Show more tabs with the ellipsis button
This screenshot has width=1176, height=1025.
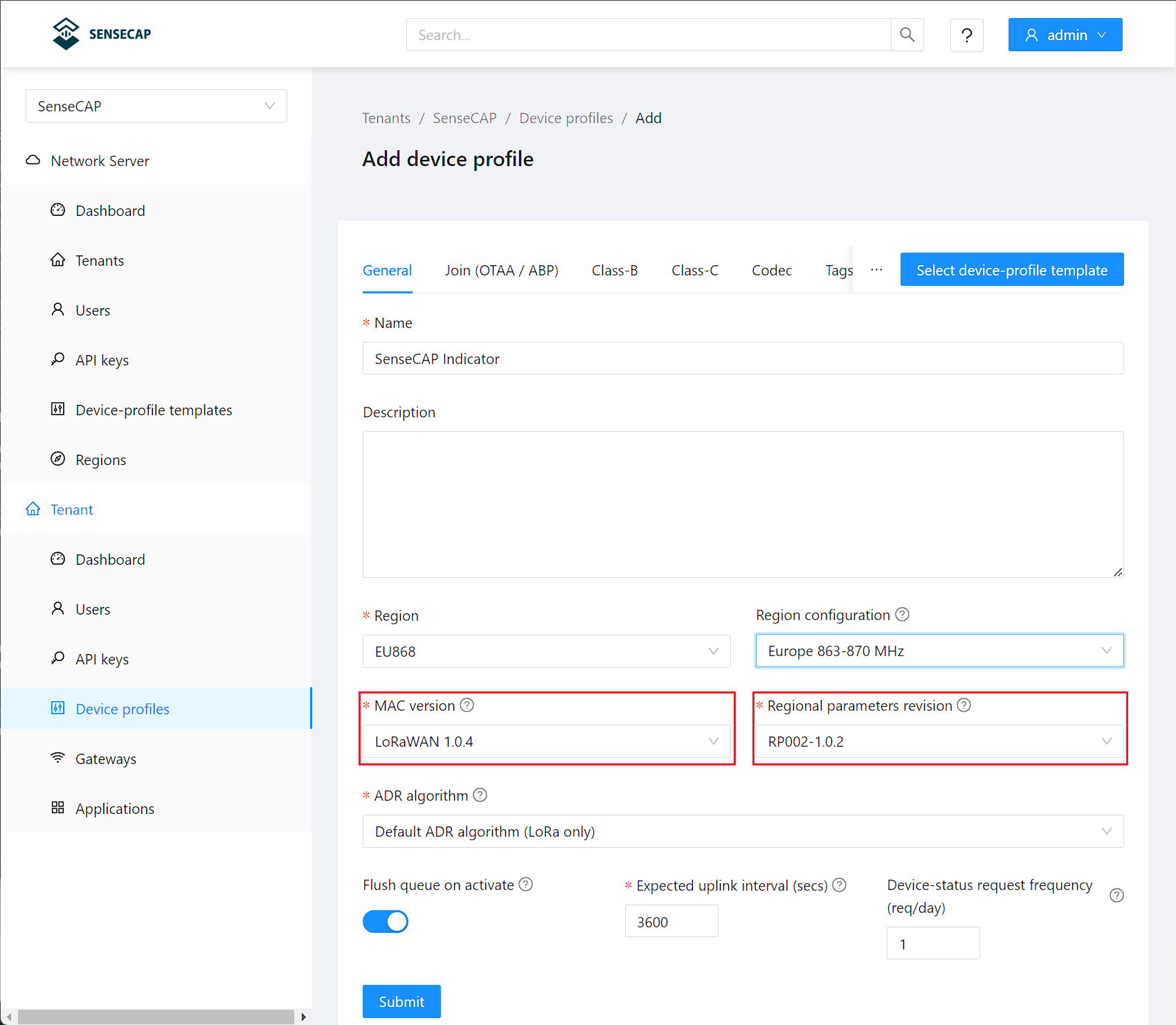(876, 270)
